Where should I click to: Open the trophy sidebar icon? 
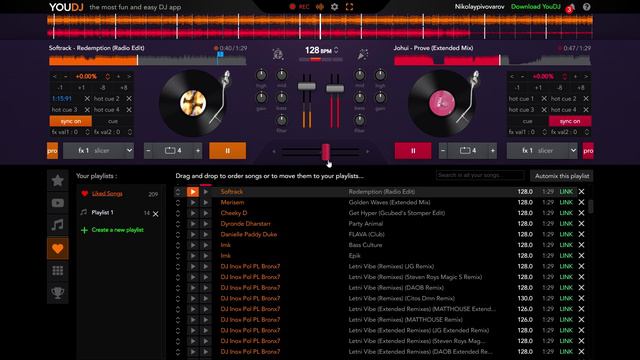(x=58, y=293)
